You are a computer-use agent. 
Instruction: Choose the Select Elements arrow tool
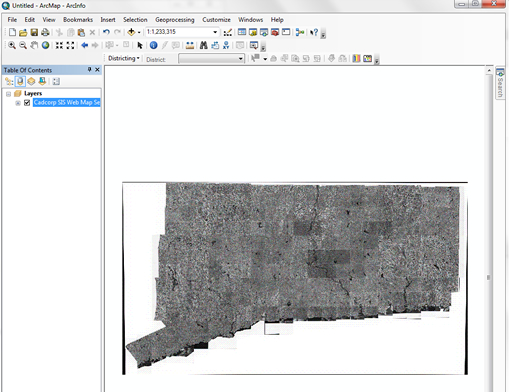140,45
